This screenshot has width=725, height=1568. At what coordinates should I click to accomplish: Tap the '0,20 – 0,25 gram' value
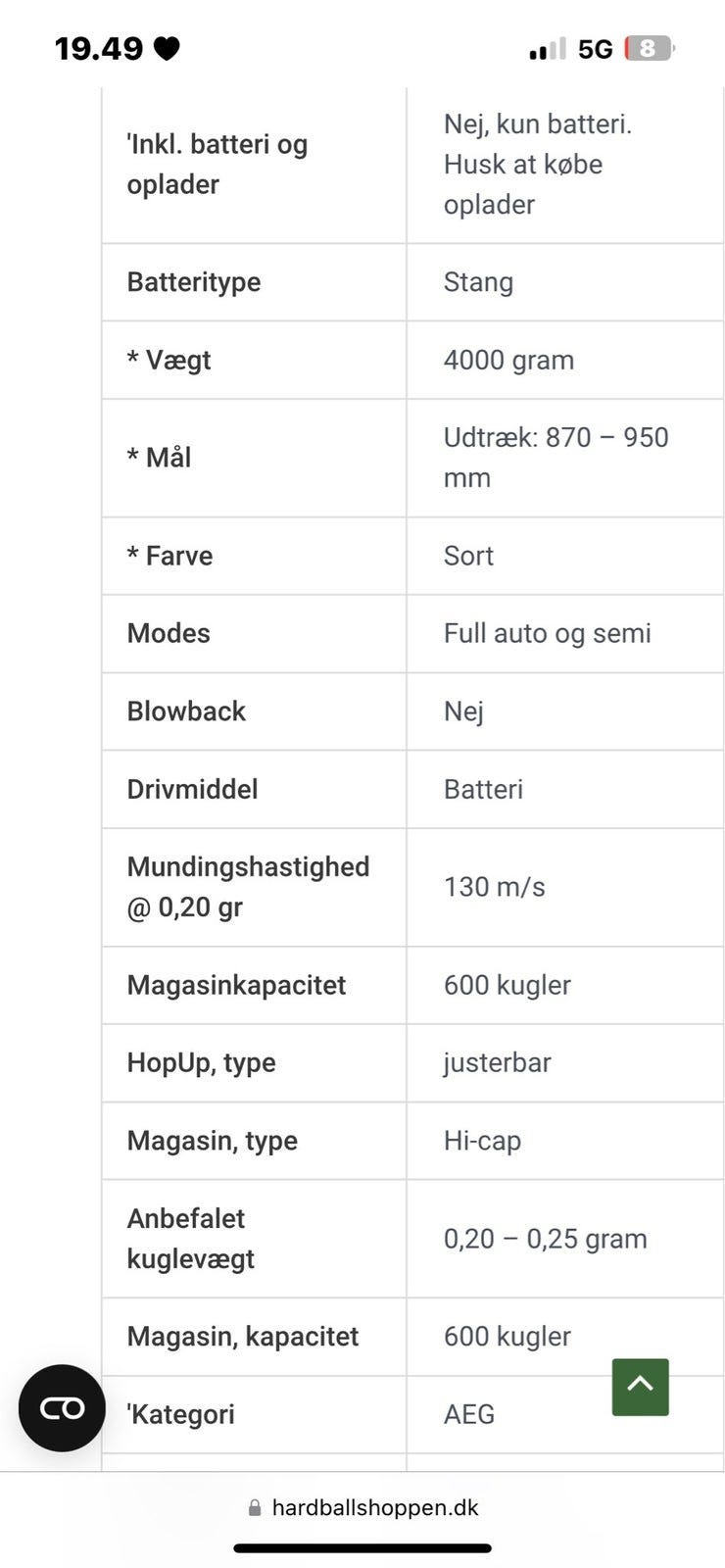pos(545,1239)
